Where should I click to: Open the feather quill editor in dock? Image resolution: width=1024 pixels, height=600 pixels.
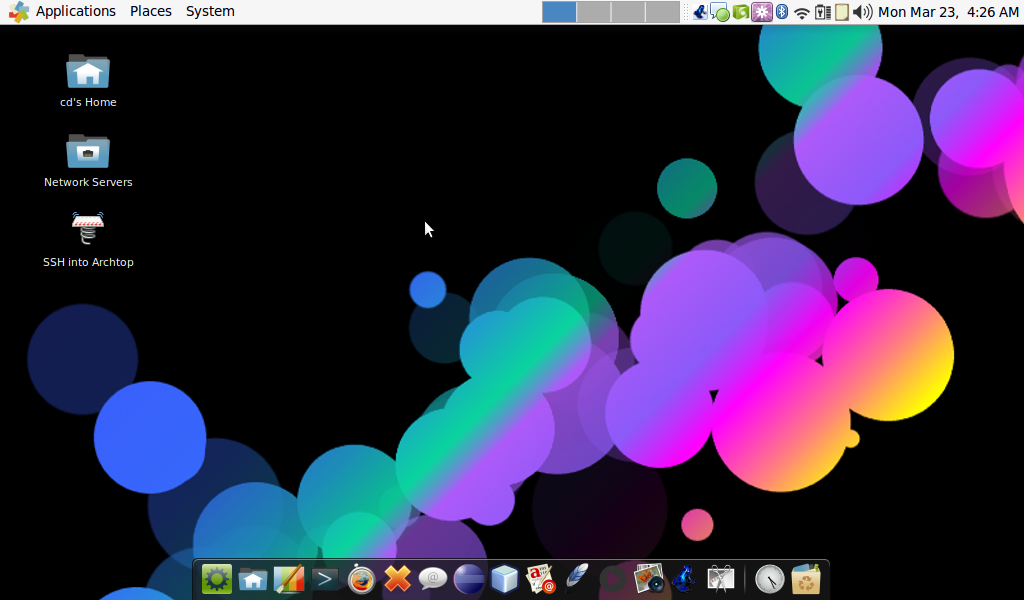click(577, 579)
